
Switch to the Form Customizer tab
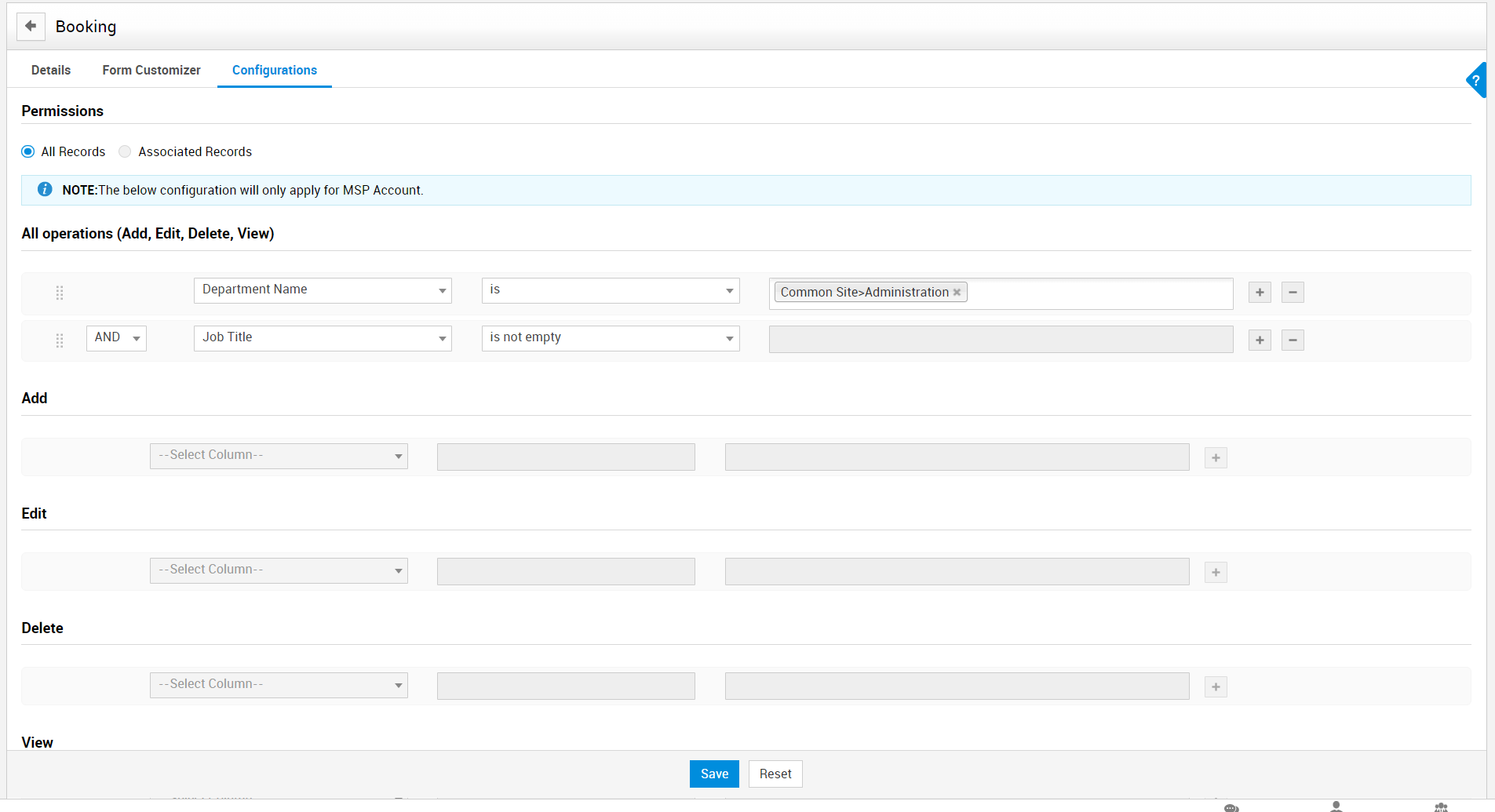point(151,70)
